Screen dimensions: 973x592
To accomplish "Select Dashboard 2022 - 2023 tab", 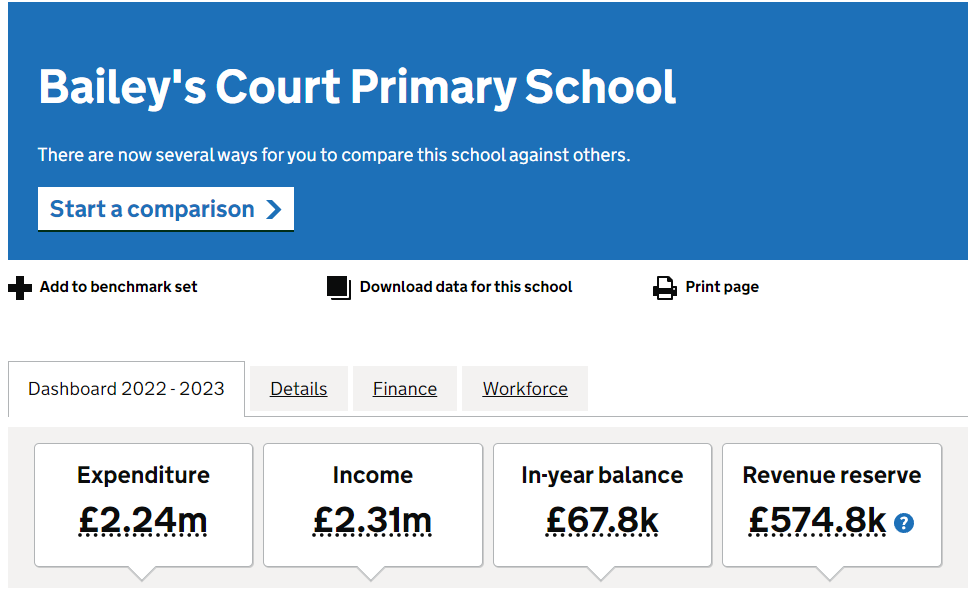I will pos(126,388).
